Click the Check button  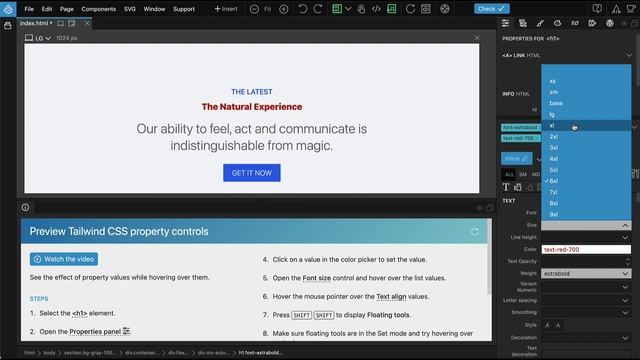point(491,9)
